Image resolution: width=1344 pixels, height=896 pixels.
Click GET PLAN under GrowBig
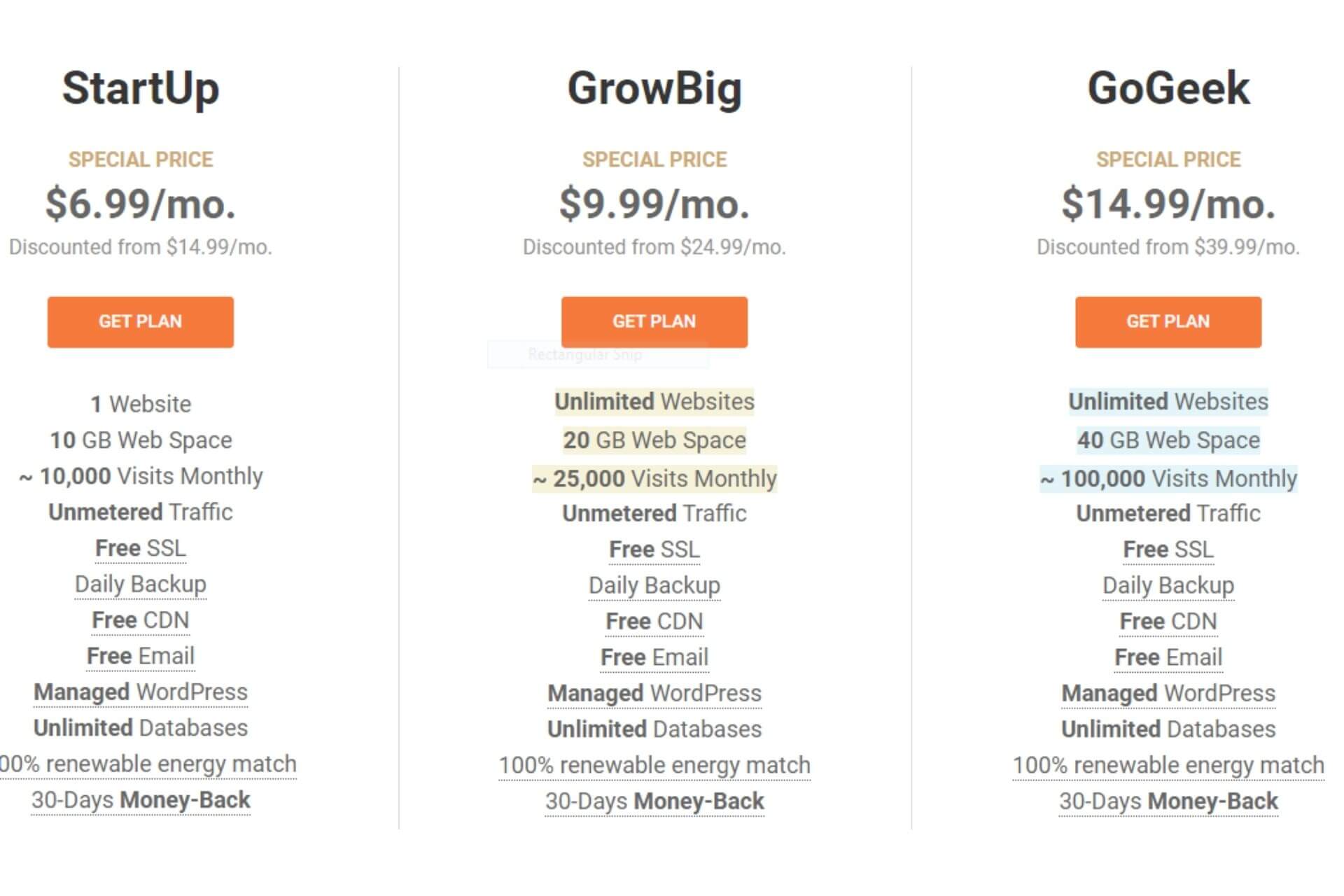coord(654,321)
